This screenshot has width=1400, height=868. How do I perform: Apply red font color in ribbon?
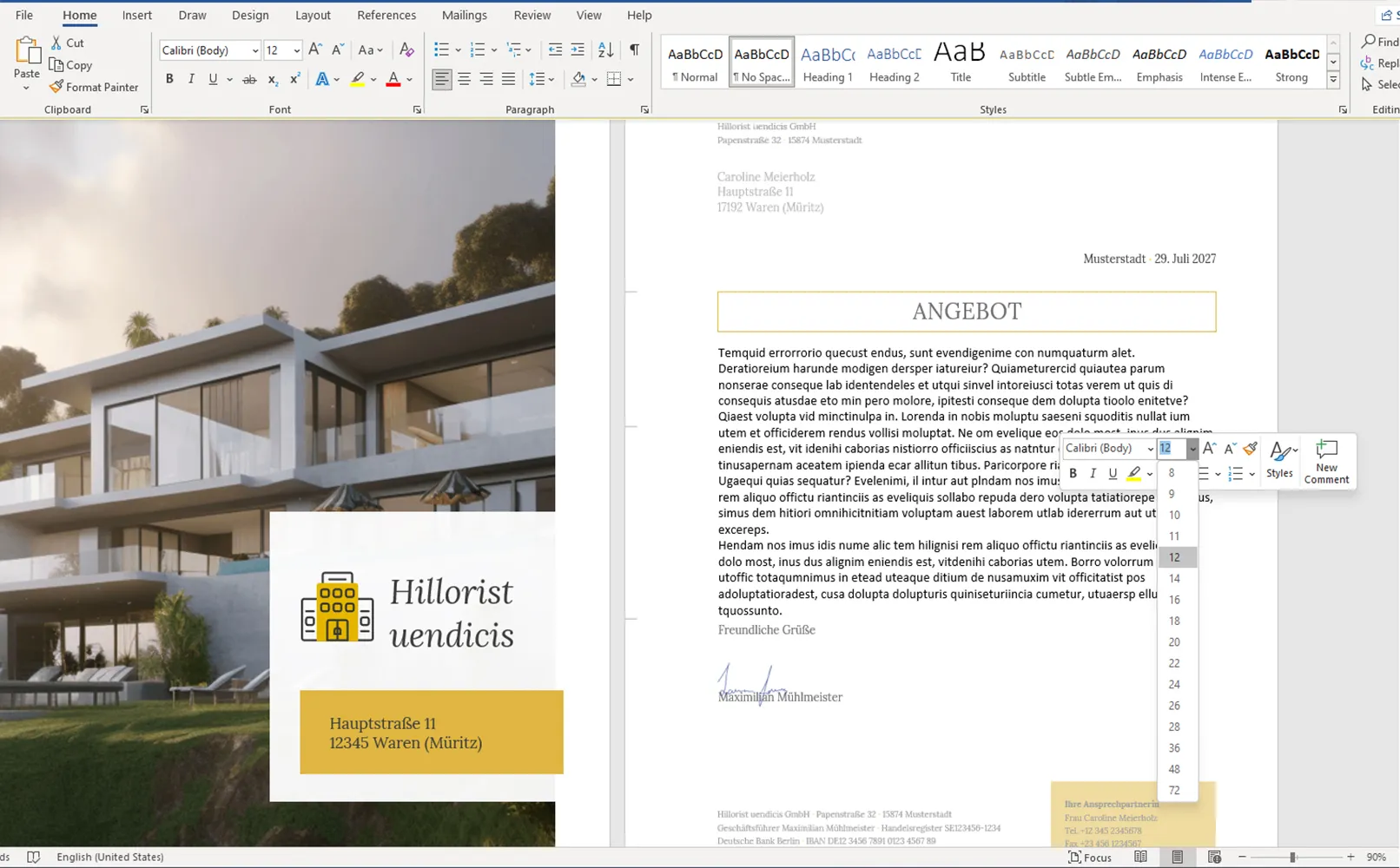coord(393,79)
